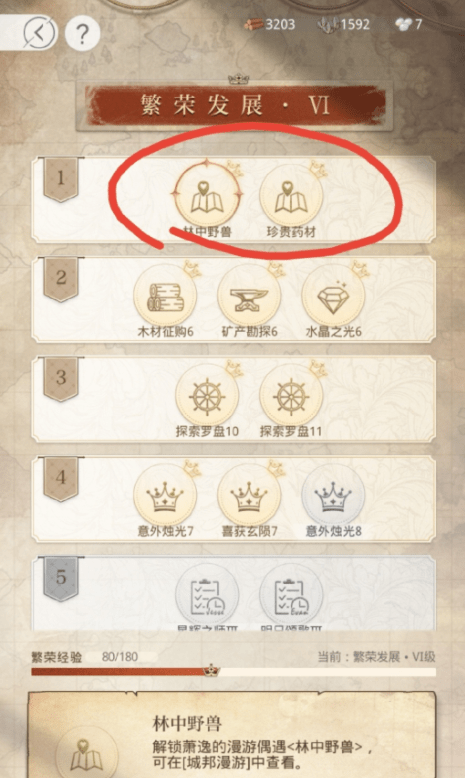Viewport: 465px width, 778px height.
Task: Select the locked 意外烛光8 crown icon
Action: (x=333, y=496)
